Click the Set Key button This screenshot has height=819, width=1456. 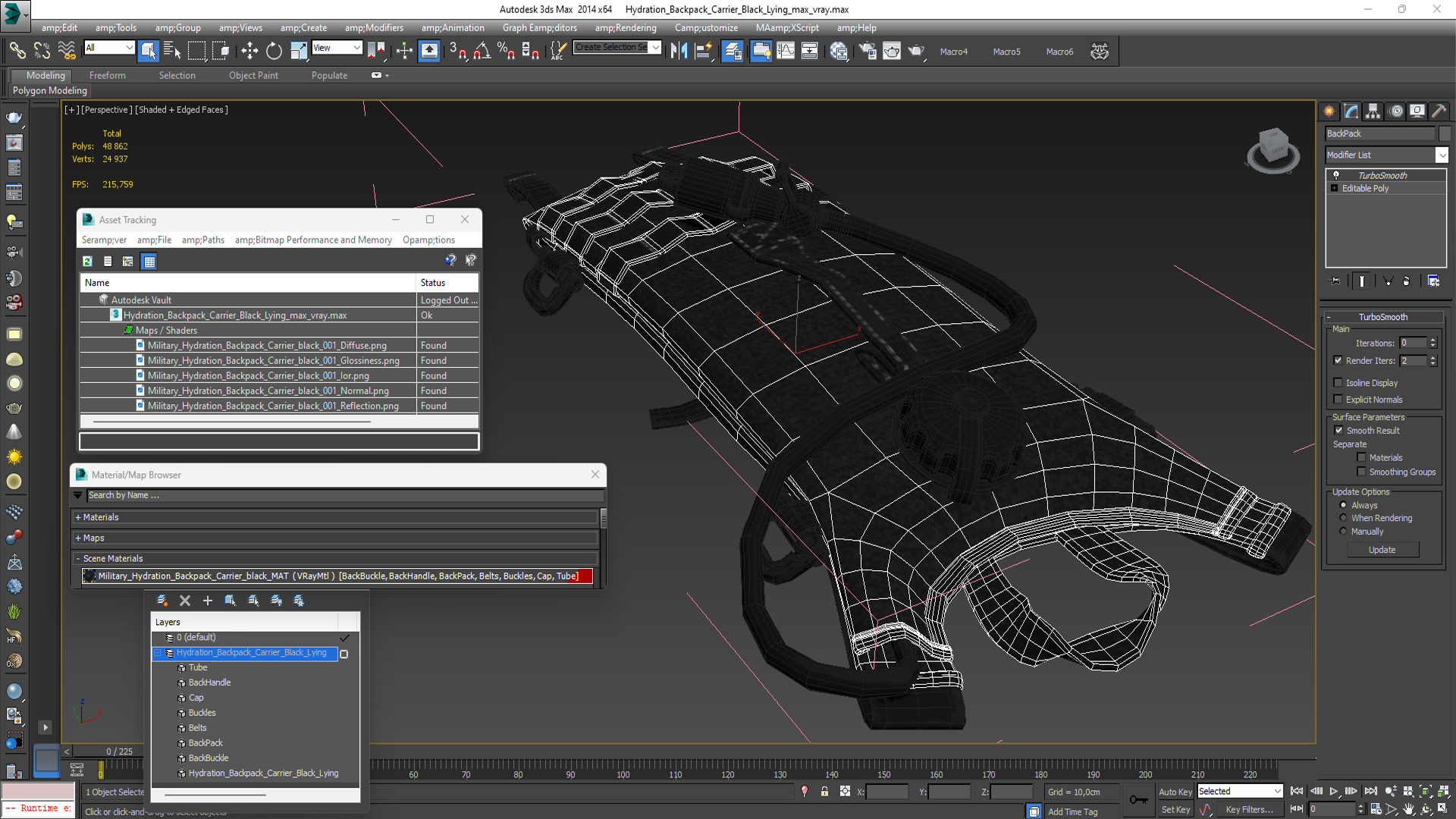[1175, 809]
